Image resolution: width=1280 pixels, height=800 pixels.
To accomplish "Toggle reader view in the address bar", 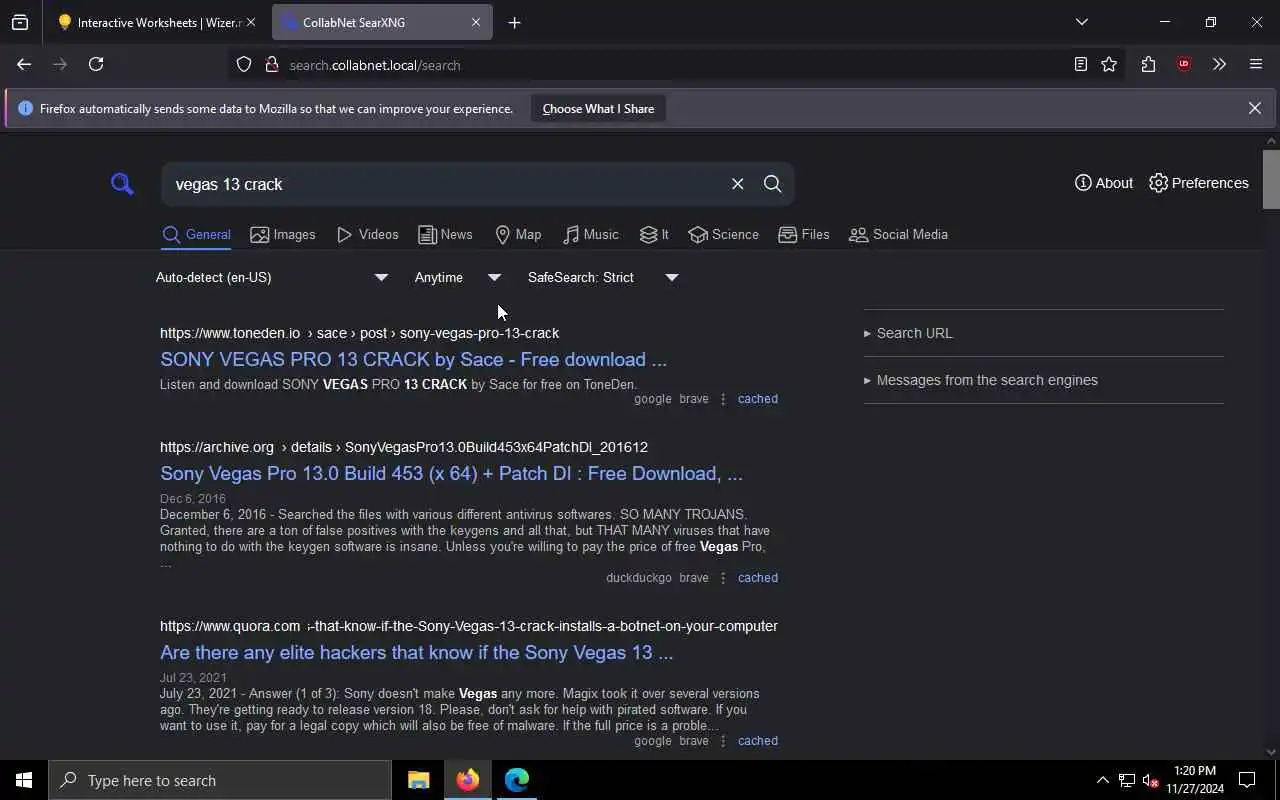I will click(x=1080, y=65).
